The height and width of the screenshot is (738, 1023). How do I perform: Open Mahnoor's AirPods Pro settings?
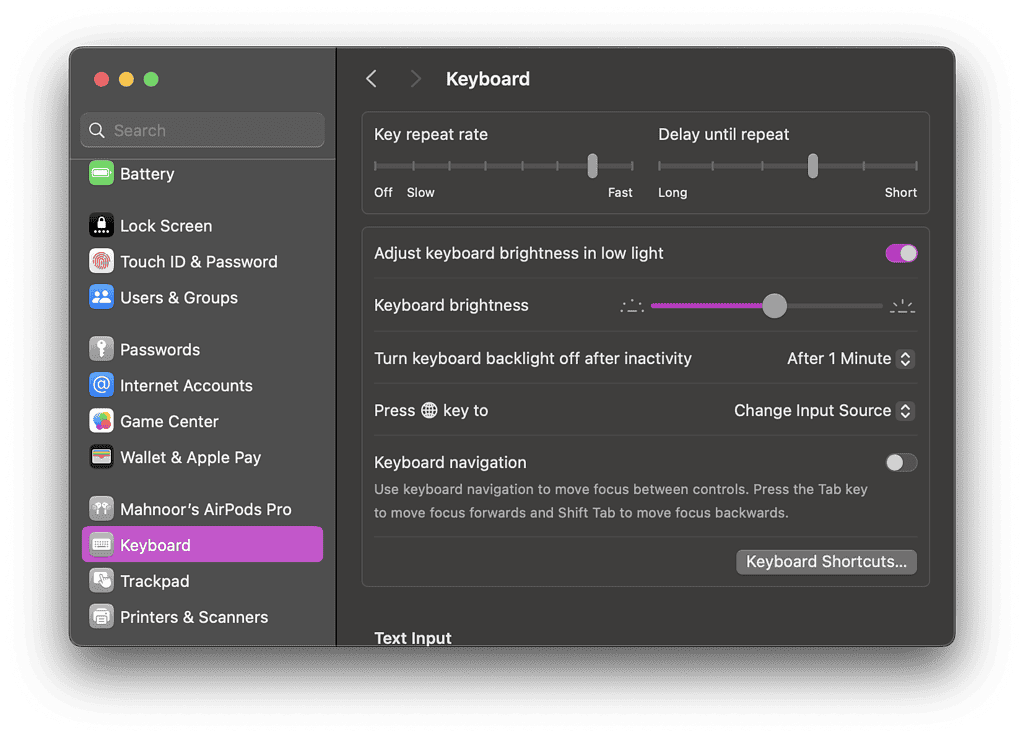pos(205,509)
